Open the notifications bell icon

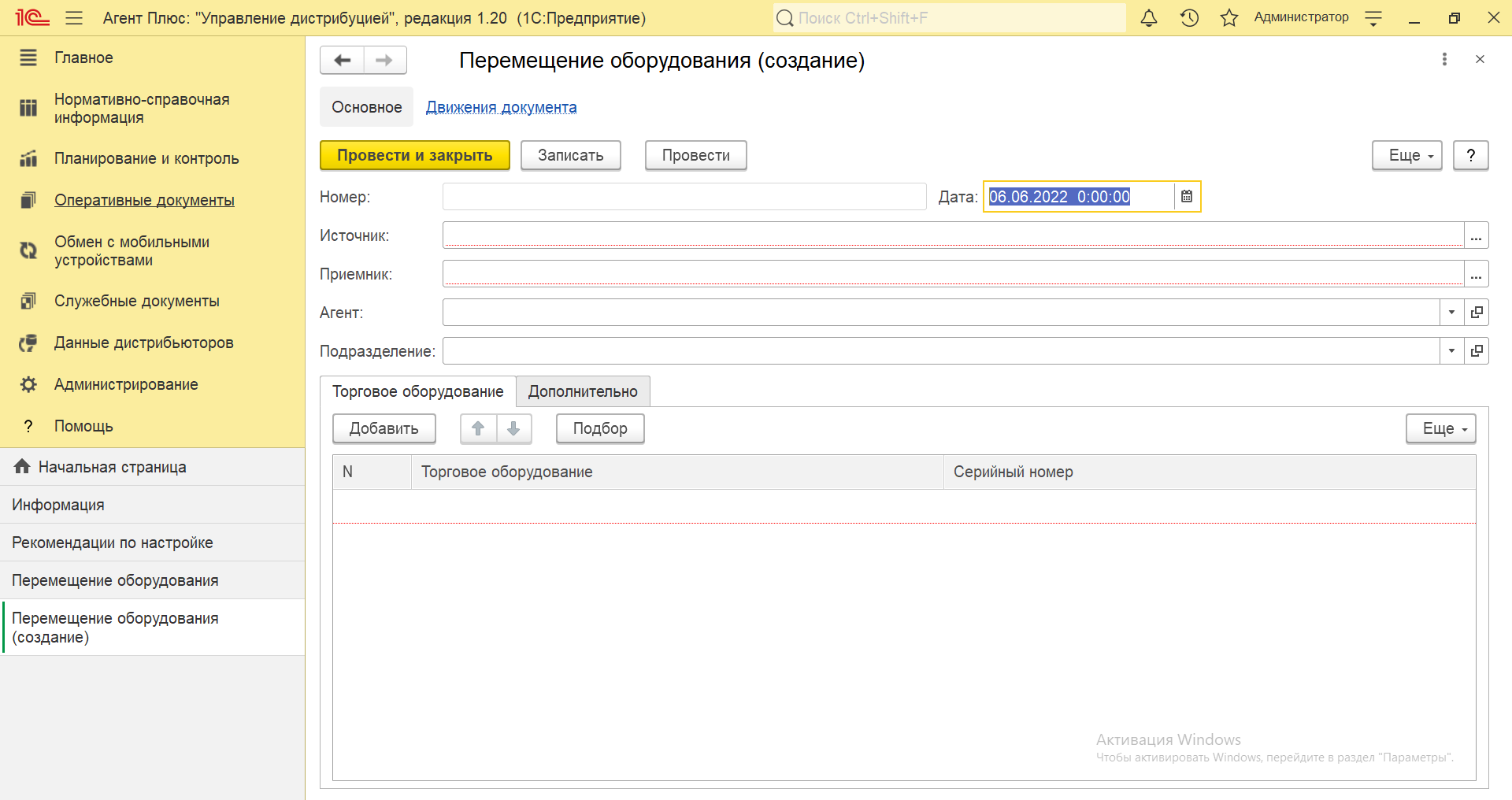pos(1149,18)
